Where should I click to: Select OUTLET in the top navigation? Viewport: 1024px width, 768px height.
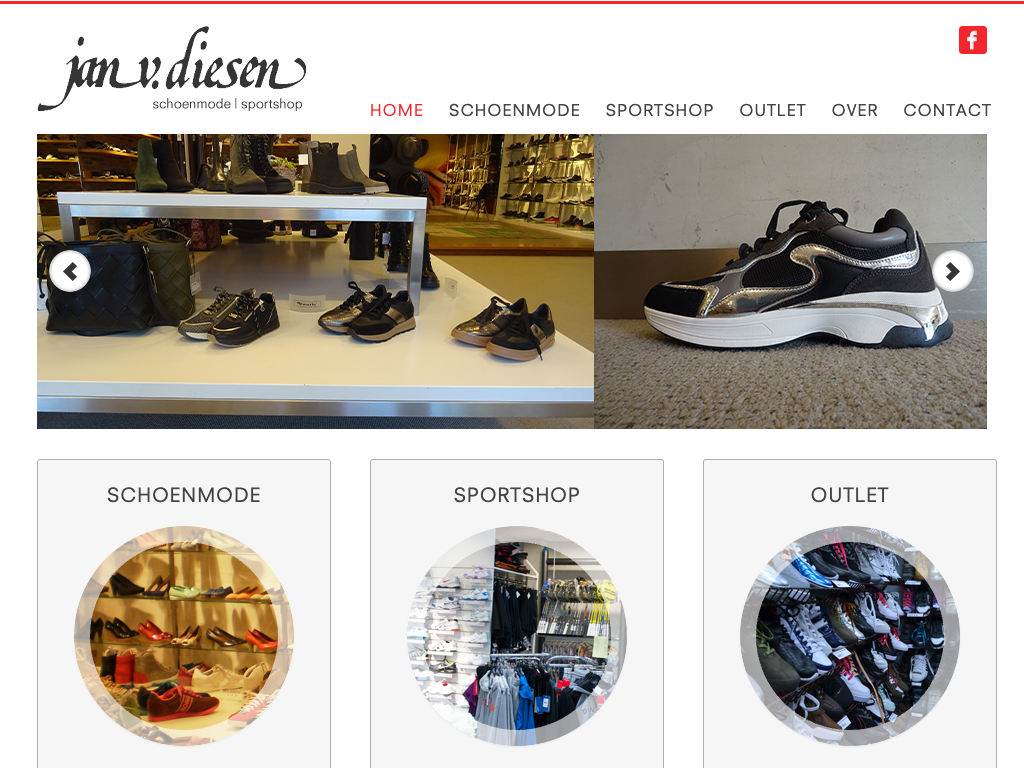tap(773, 110)
